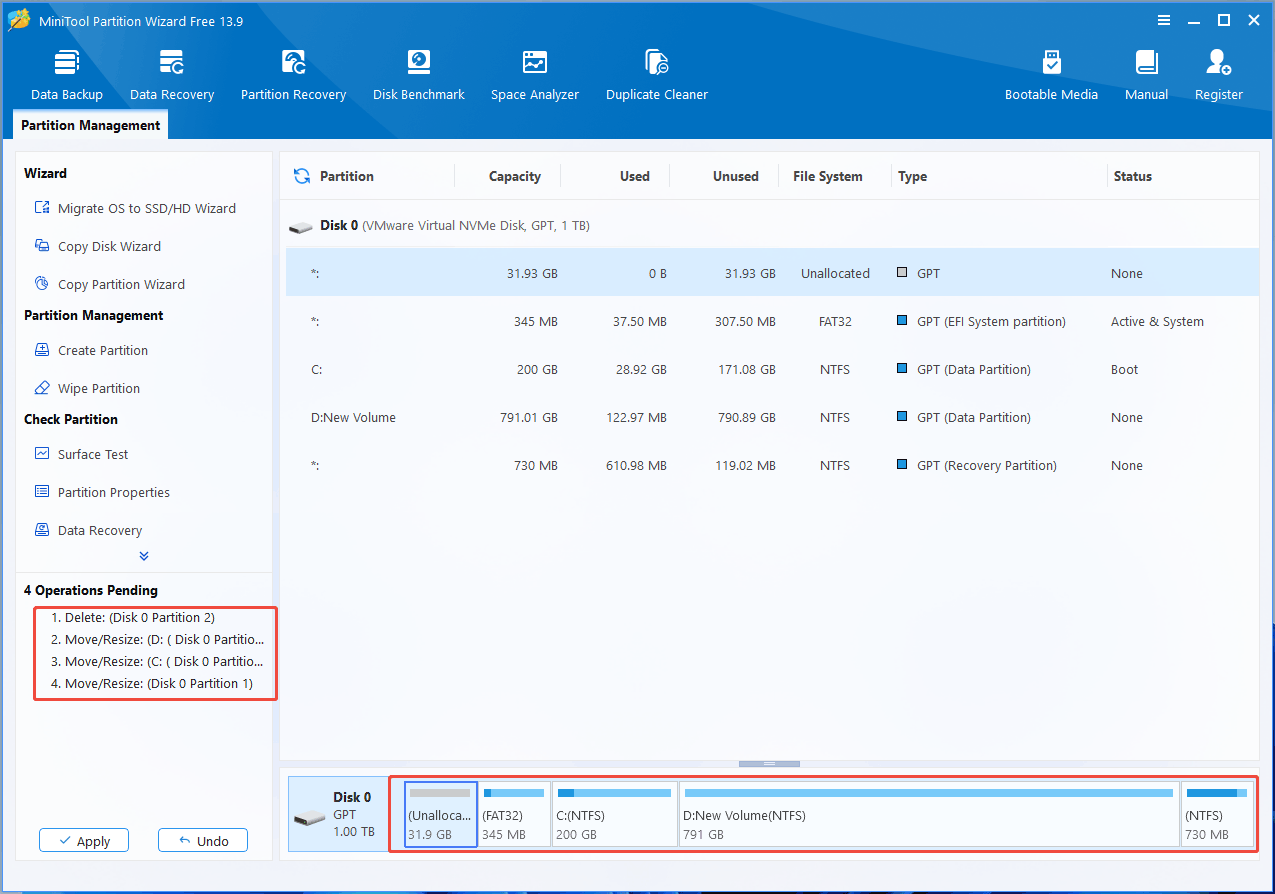Sort by the File System column header

[827, 176]
